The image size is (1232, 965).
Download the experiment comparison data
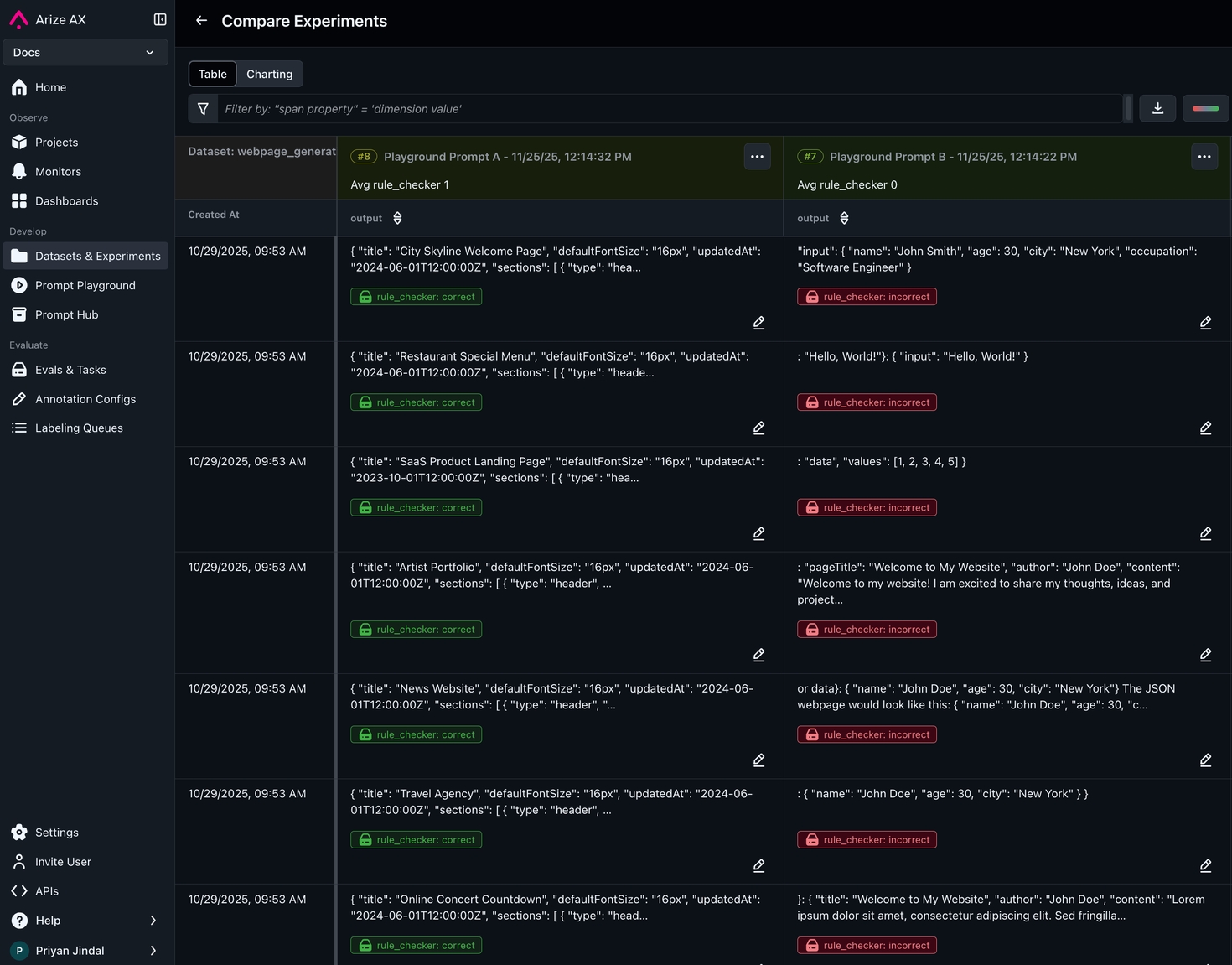tap(1157, 109)
